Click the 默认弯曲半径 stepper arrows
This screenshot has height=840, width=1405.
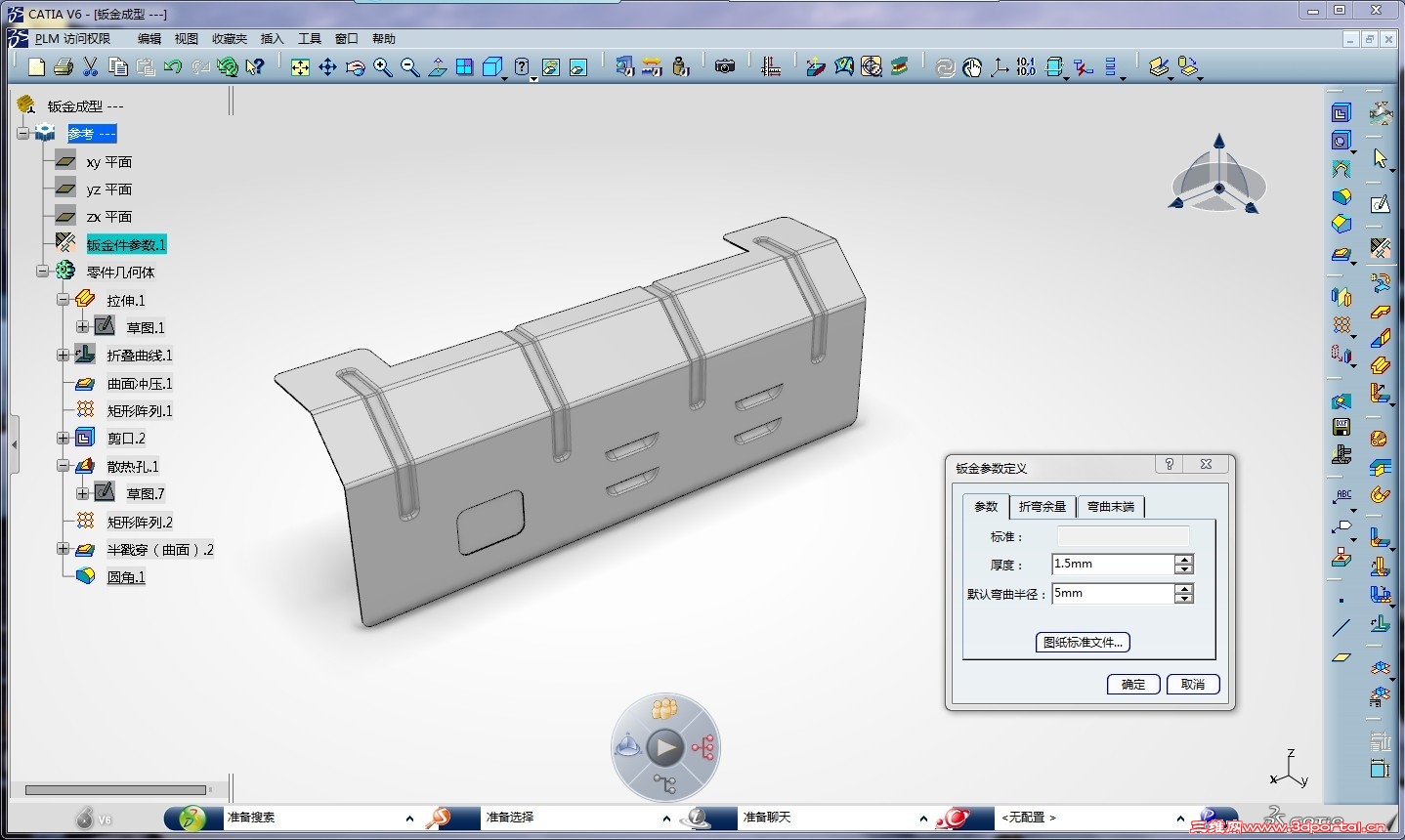click(x=1184, y=594)
